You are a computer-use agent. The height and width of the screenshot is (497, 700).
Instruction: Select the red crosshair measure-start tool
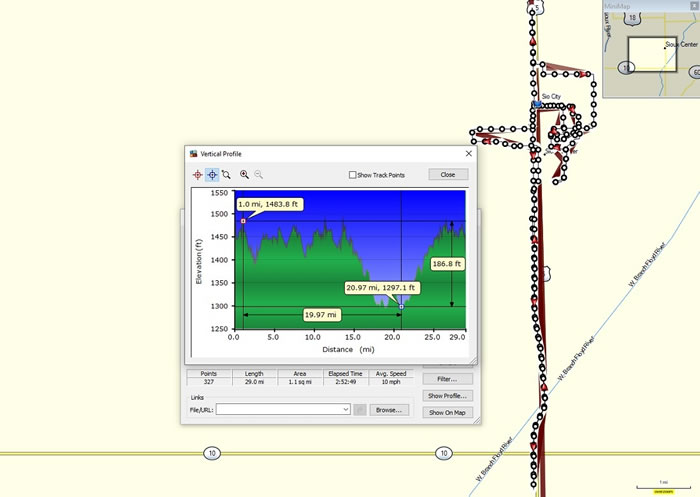pyautogui.click(x=197, y=175)
